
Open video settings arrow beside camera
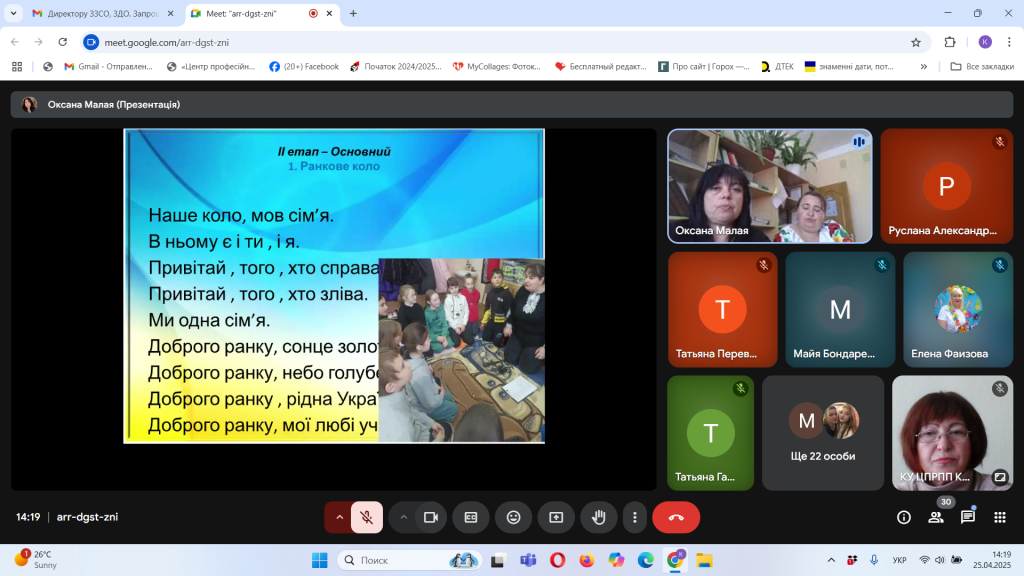pyautogui.click(x=404, y=517)
